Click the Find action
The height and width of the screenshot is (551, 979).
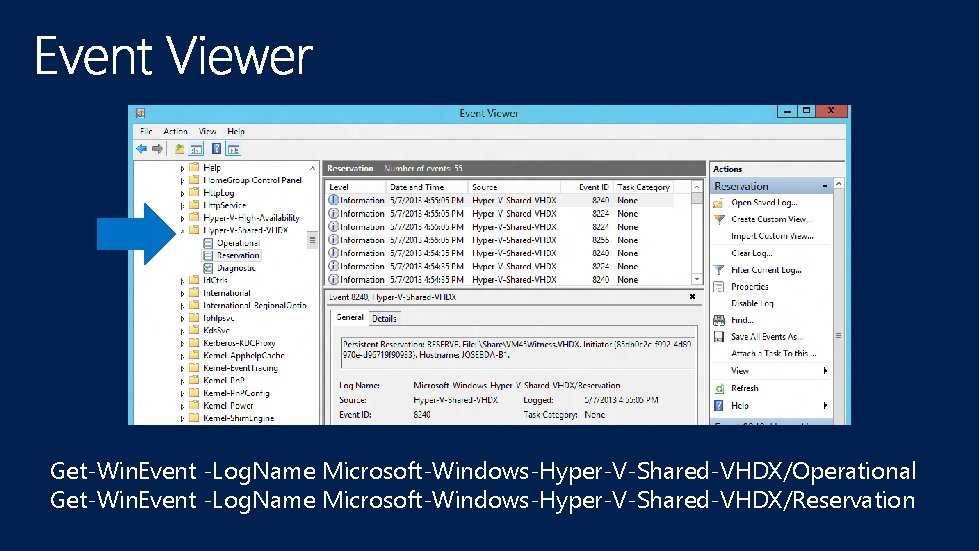pos(742,319)
